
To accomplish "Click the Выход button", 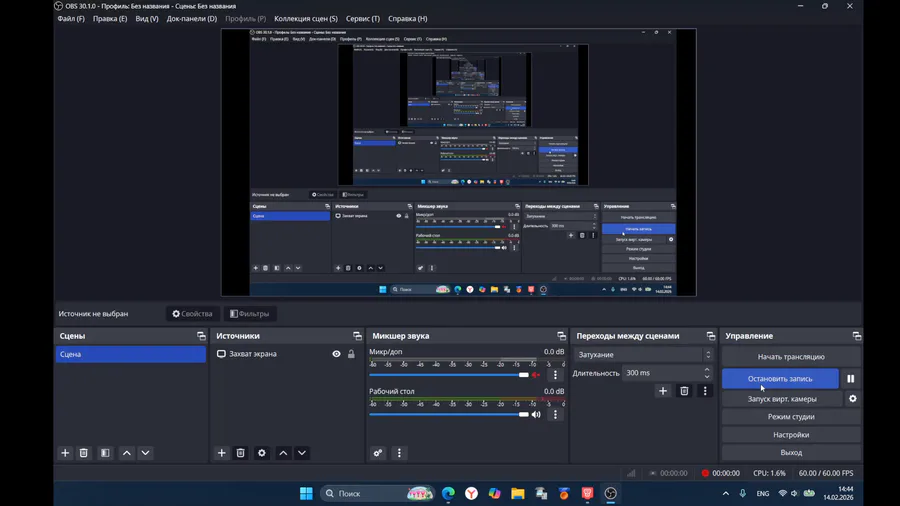I will (791, 453).
